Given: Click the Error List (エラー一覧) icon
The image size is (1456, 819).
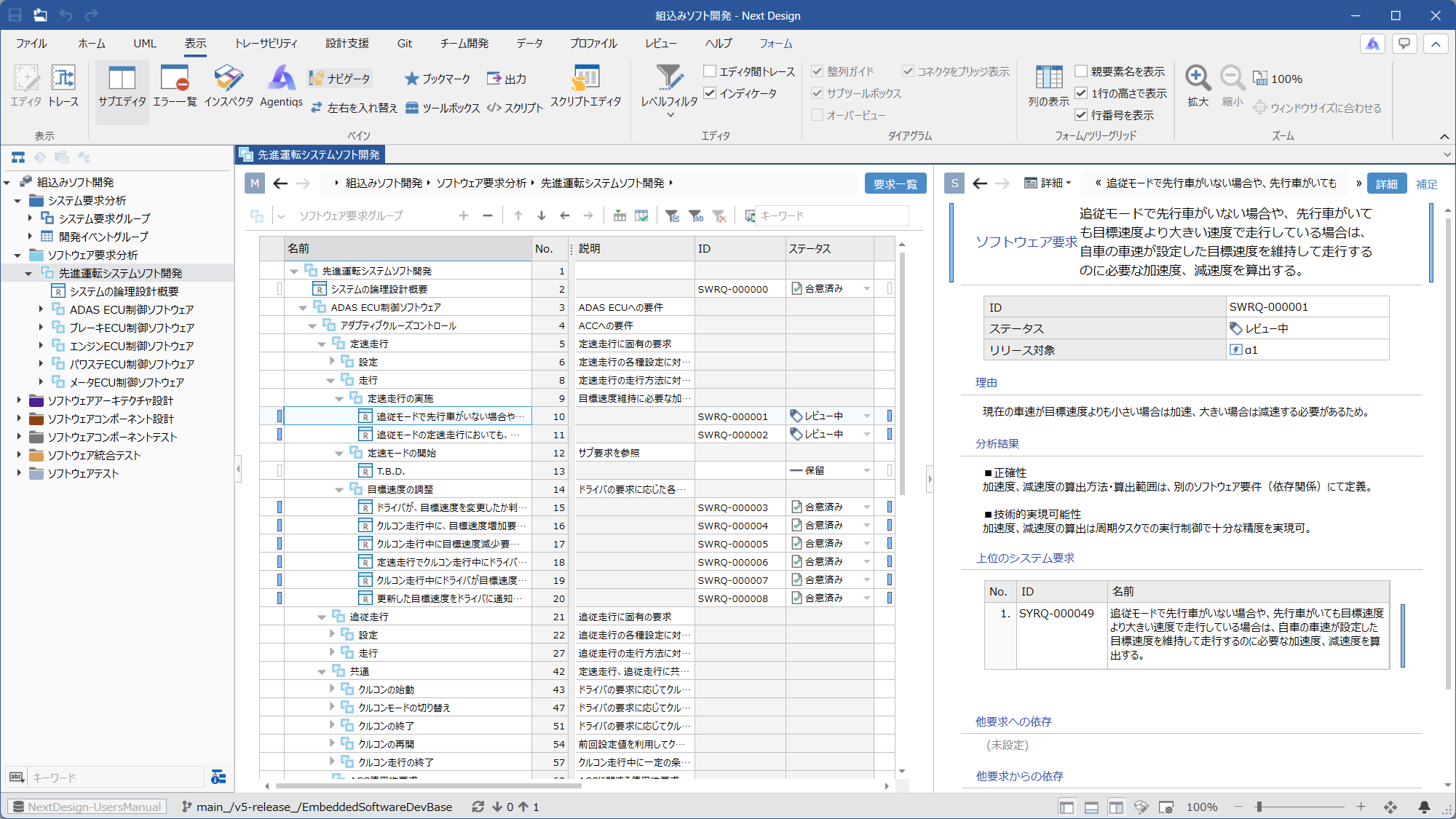Looking at the screenshot, I should pyautogui.click(x=175, y=86).
